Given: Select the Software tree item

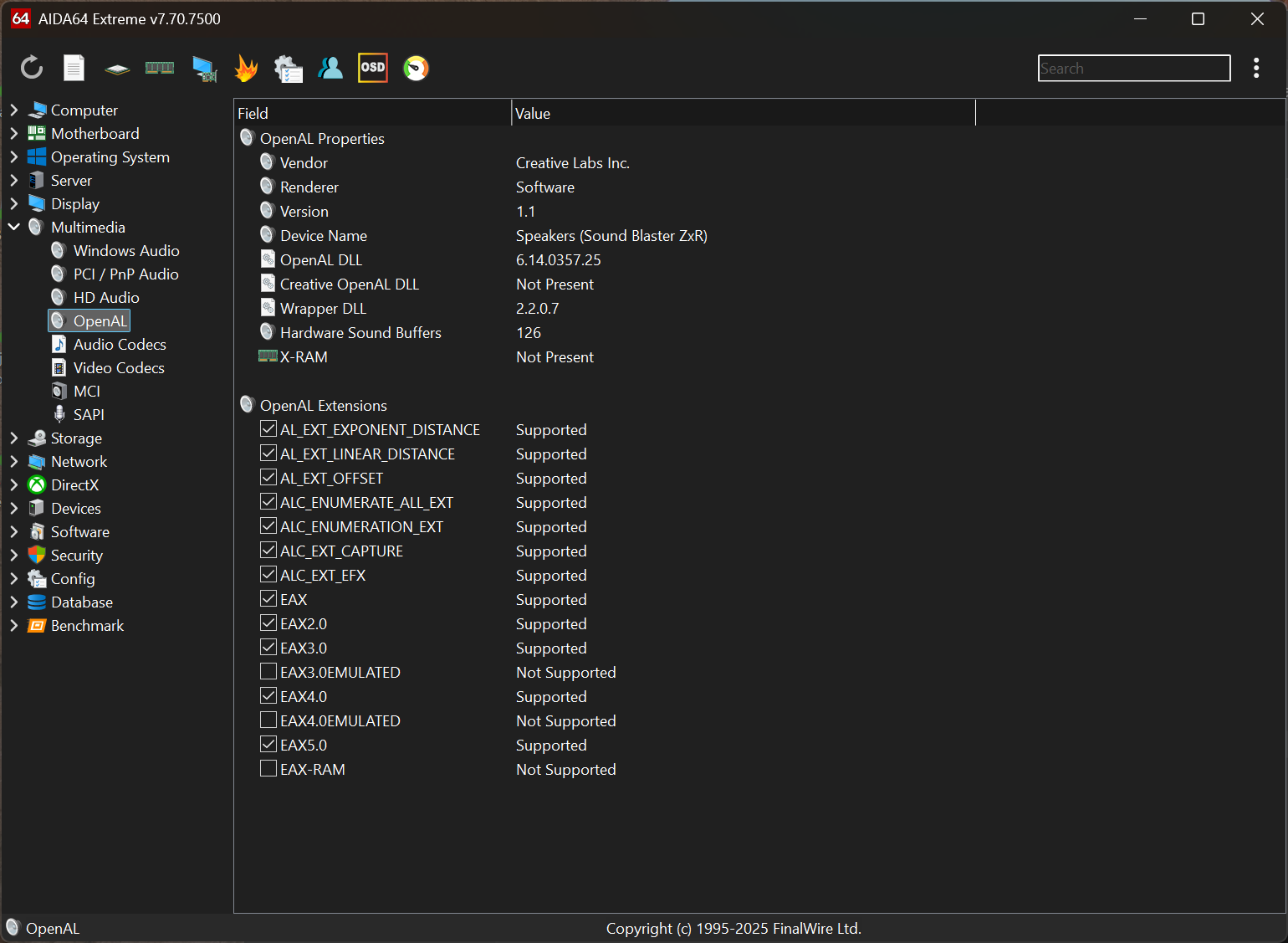Looking at the screenshot, I should [x=80, y=531].
